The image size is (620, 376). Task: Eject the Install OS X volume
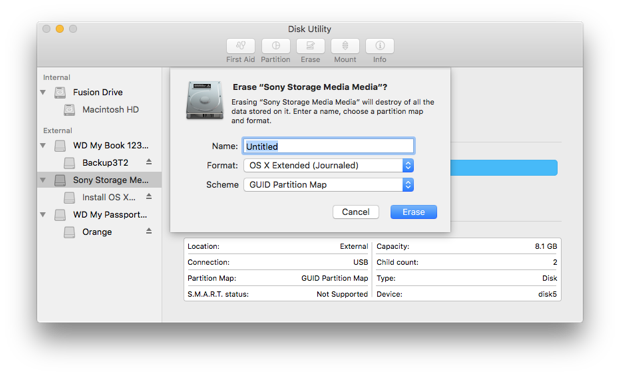tap(149, 196)
